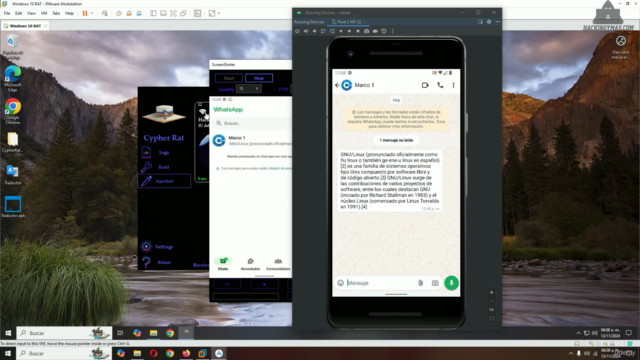This screenshot has height=360, width=640.
Task: Open the power options dropdown next to pause
Action: pos(92,13)
